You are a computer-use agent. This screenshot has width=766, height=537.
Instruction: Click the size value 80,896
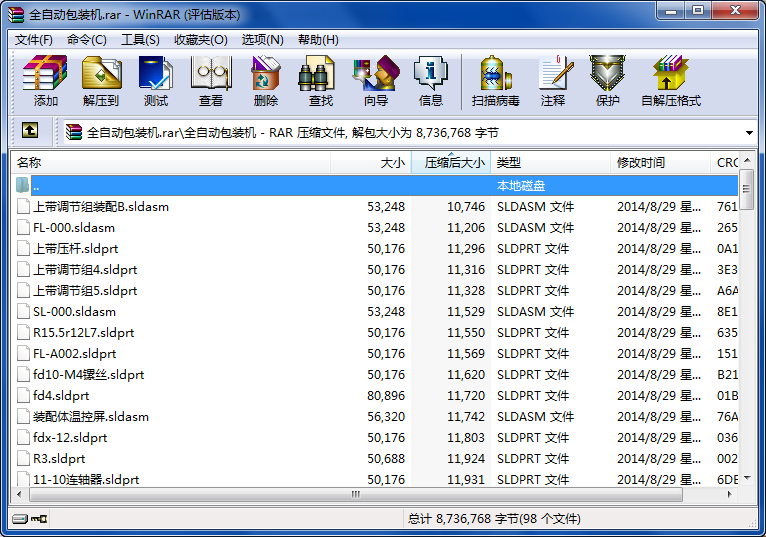pos(386,396)
